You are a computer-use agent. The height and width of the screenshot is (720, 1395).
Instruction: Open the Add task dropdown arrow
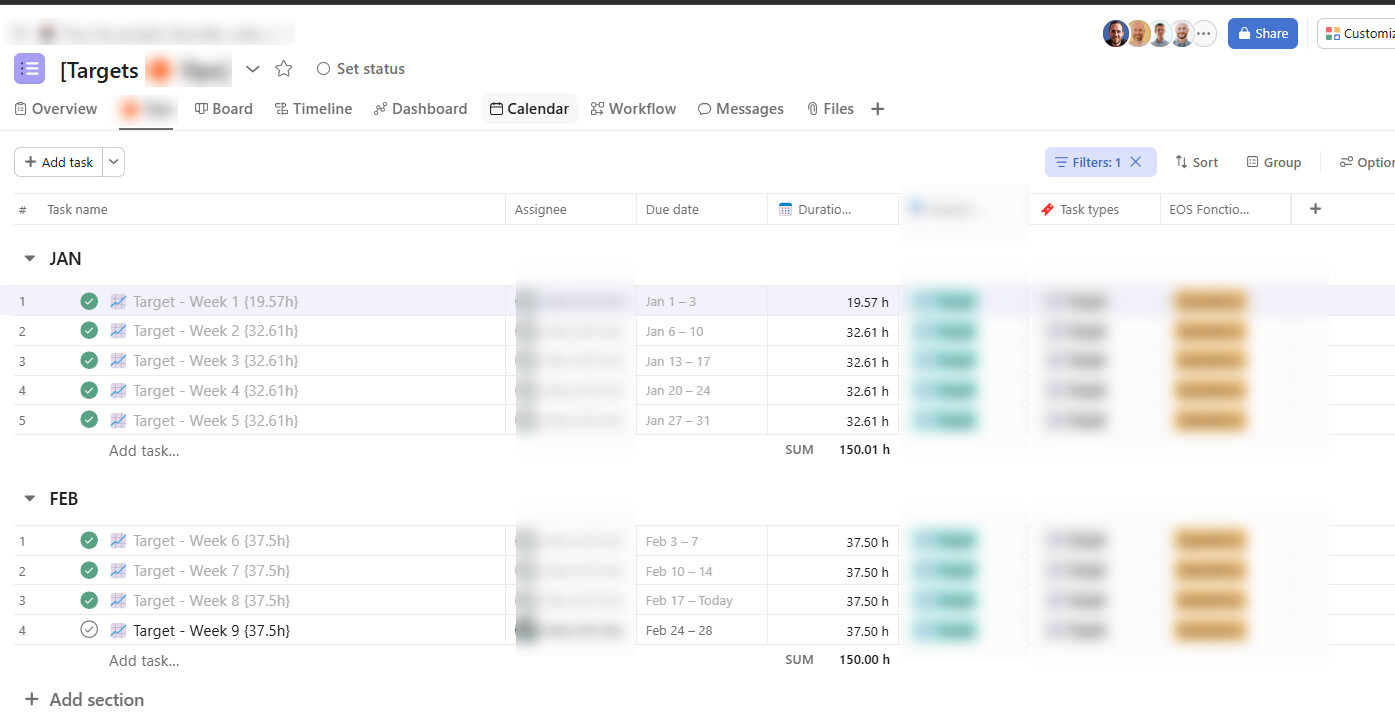point(113,161)
